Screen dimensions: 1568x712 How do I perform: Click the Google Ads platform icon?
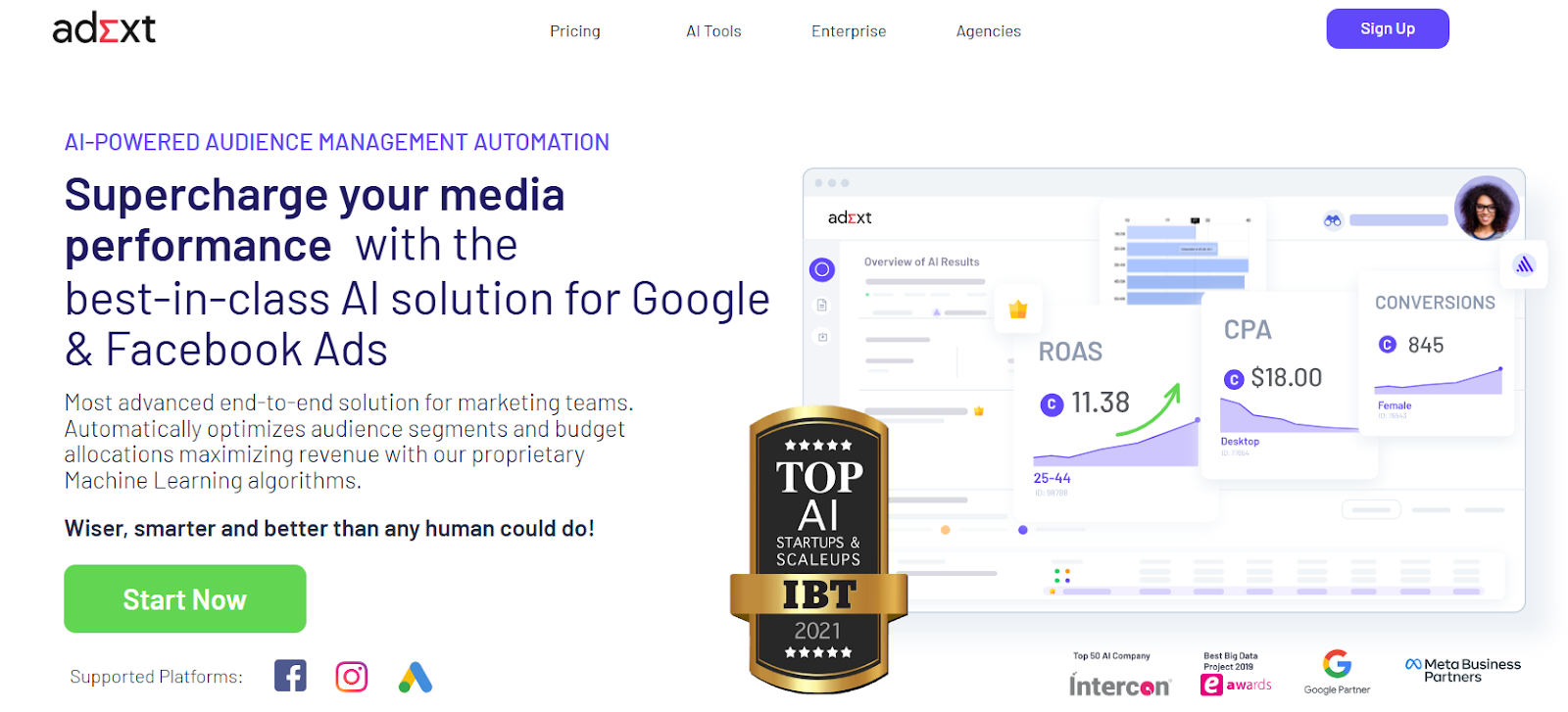coord(416,677)
